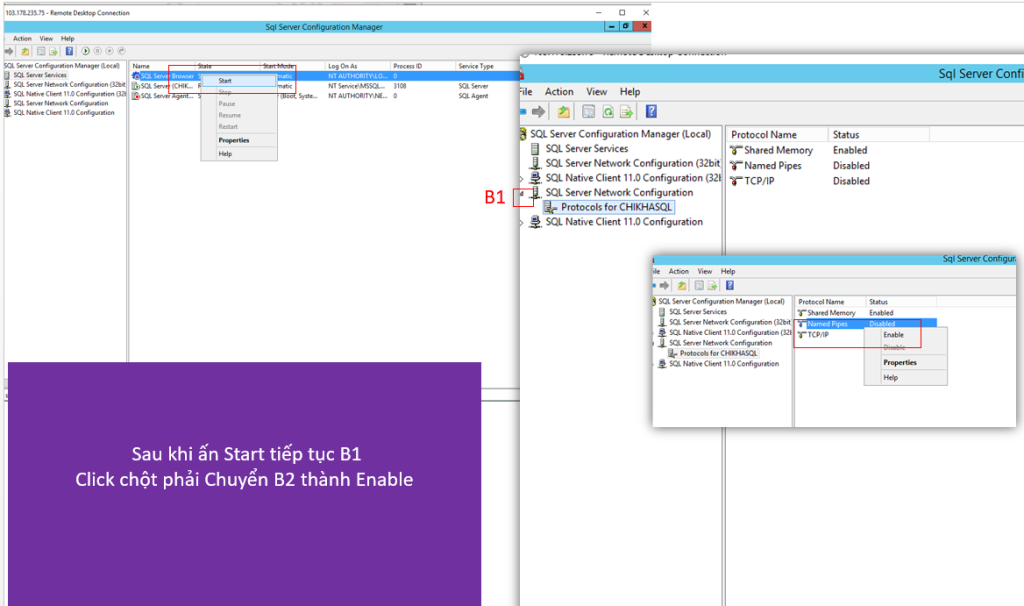Open Help menu in services window
The height and width of the screenshot is (606, 1024).
pyautogui.click(x=67, y=39)
